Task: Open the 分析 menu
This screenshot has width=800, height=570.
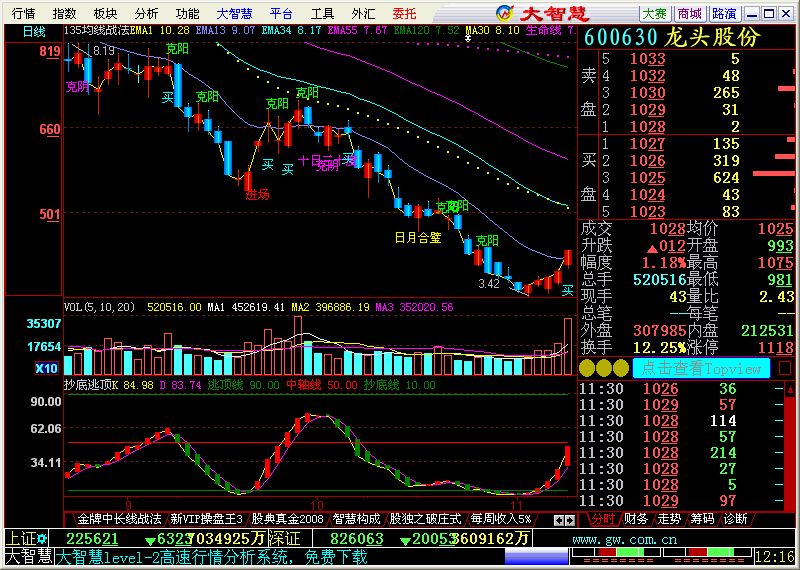Action: click(146, 13)
